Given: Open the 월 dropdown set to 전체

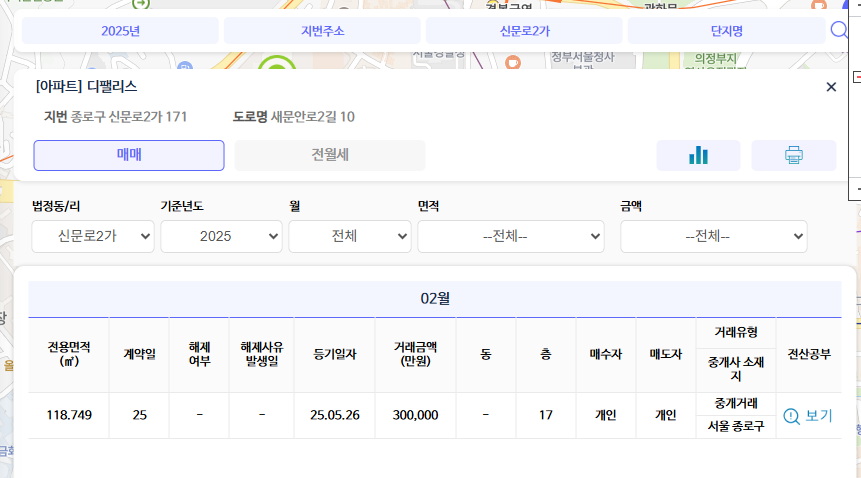Looking at the screenshot, I should [x=350, y=237].
